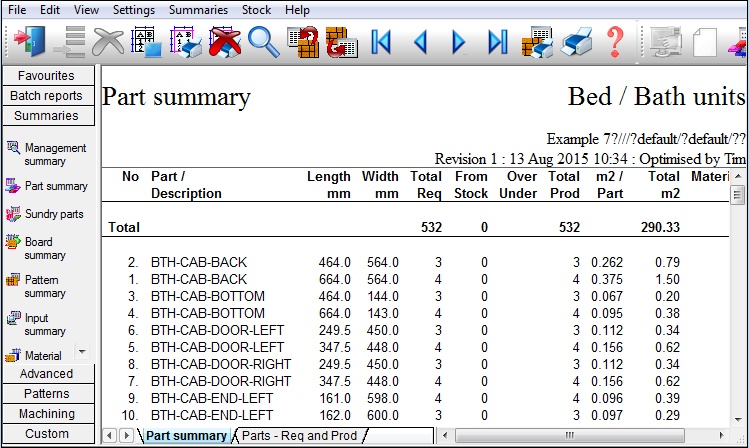The width and height of the screenshot is (749, 448).
Task: Switch to Part summary sheet tab
Action: [x=186, y=436]
